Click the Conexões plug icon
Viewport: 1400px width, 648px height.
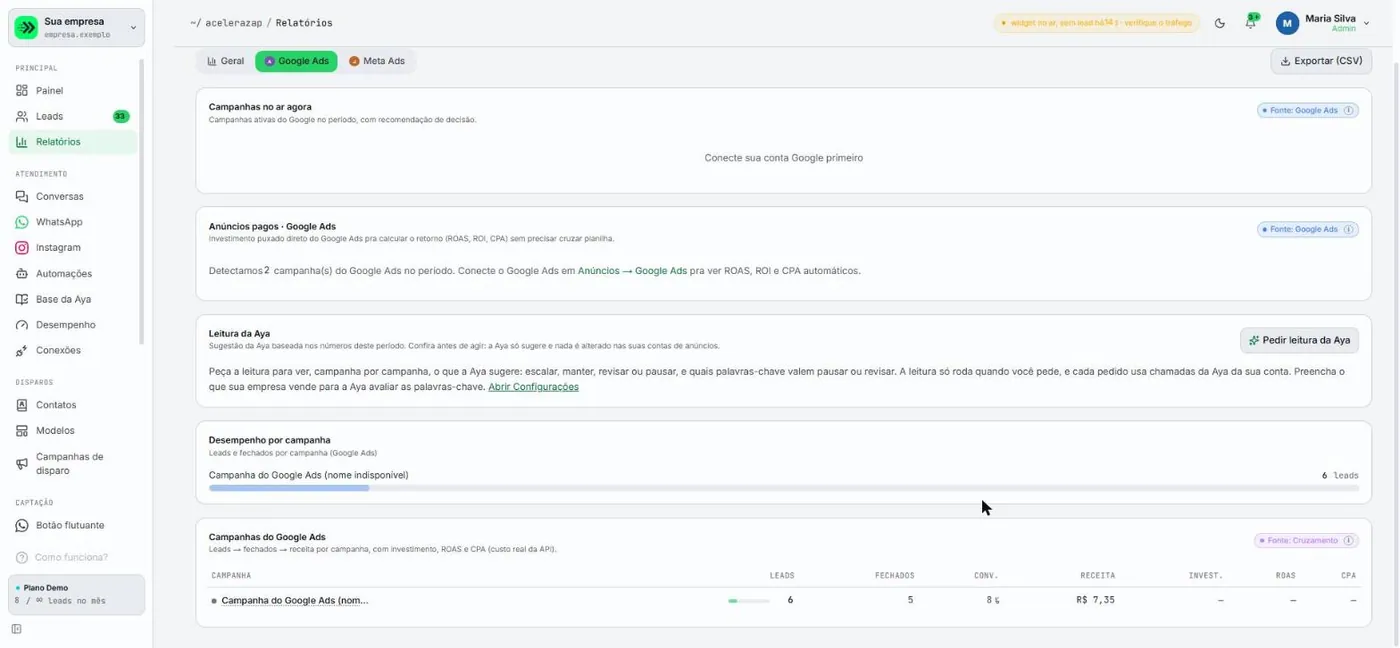point(22,351)
